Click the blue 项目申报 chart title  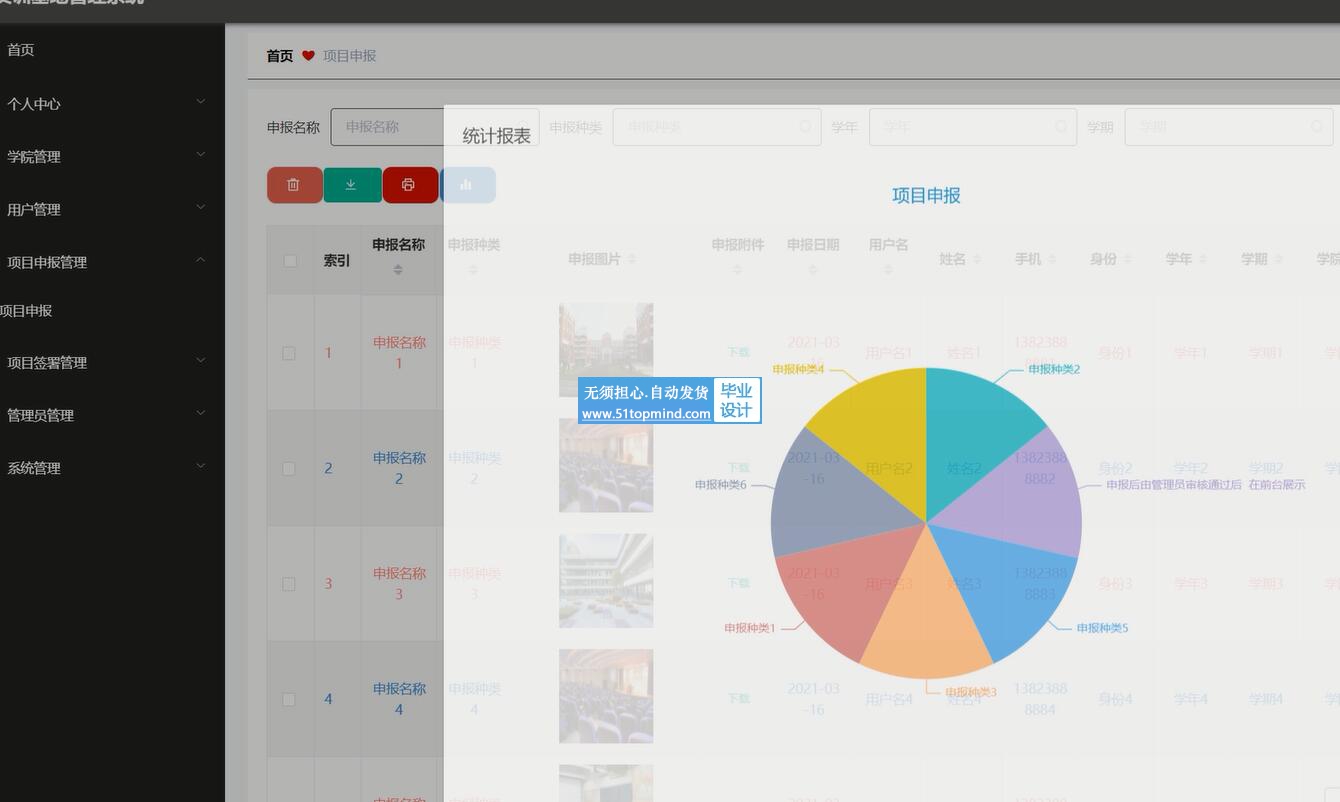926,195
